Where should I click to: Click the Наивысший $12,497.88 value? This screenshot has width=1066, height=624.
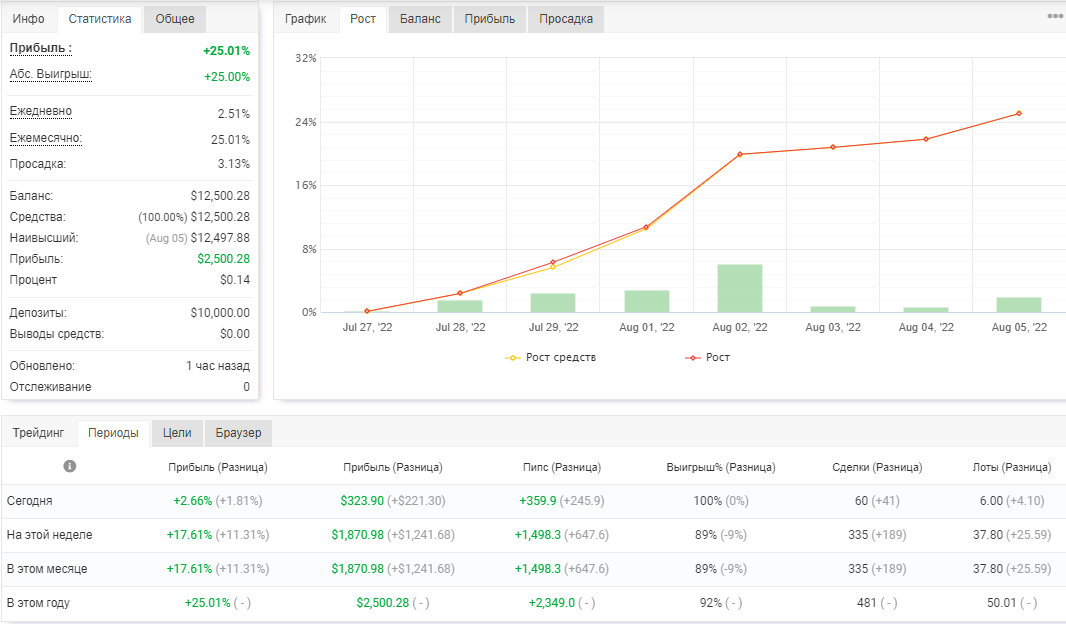tap(220, 238)
